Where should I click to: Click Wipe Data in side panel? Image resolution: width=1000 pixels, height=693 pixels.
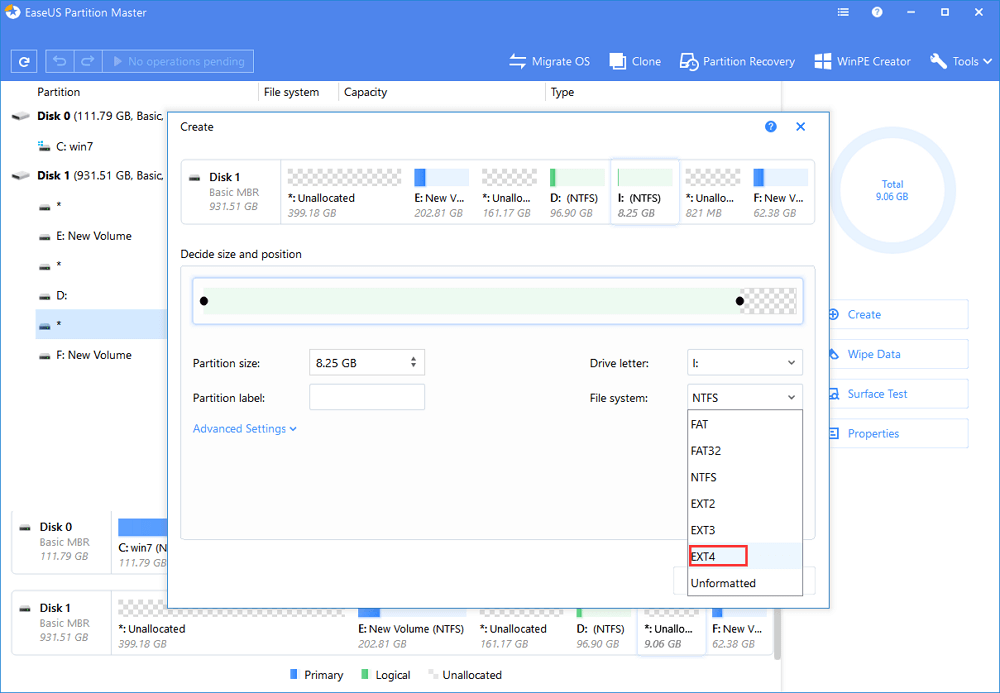pos(873,354)
